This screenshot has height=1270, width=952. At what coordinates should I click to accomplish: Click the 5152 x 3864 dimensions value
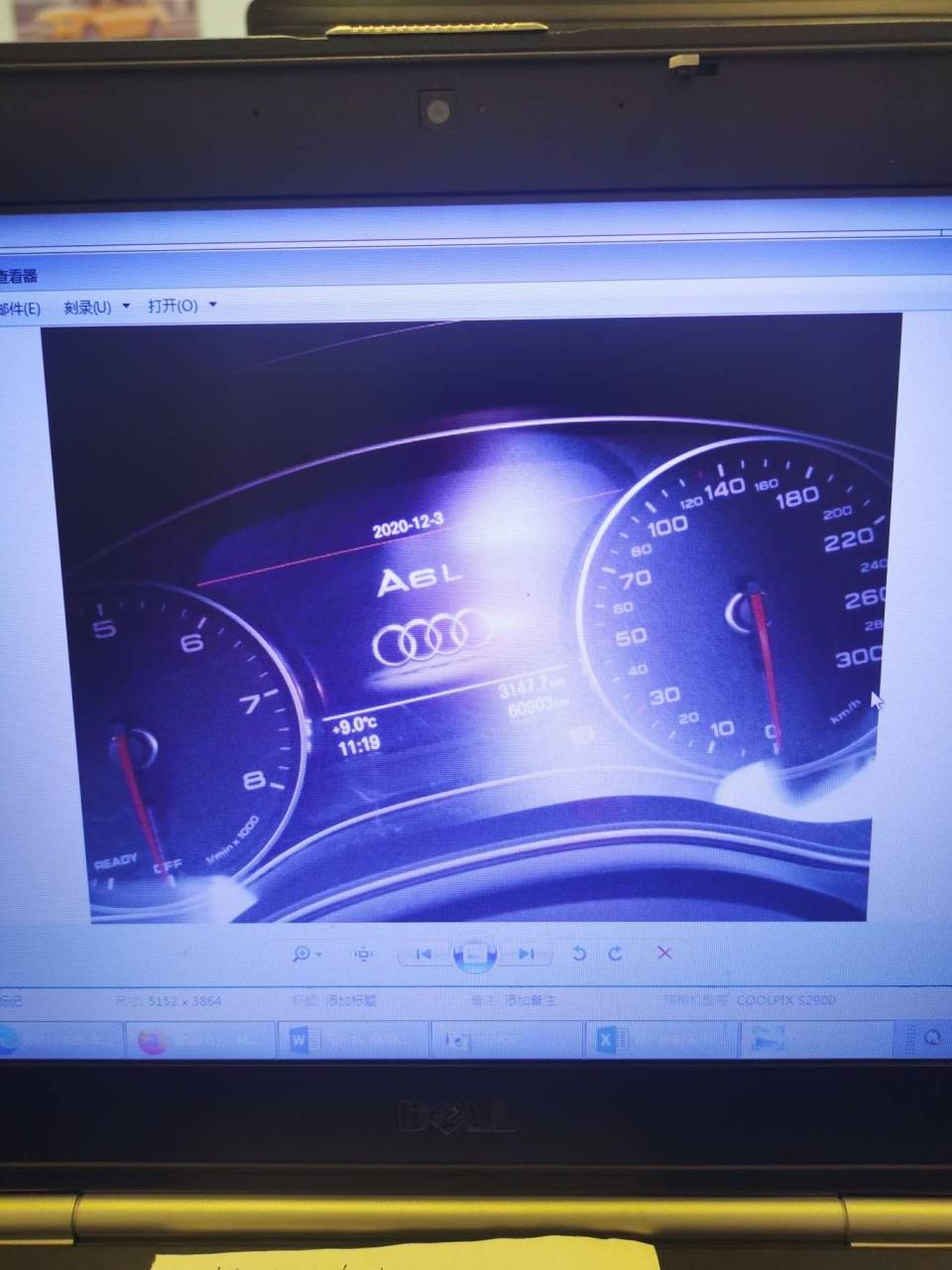(x=184, y=1001)
